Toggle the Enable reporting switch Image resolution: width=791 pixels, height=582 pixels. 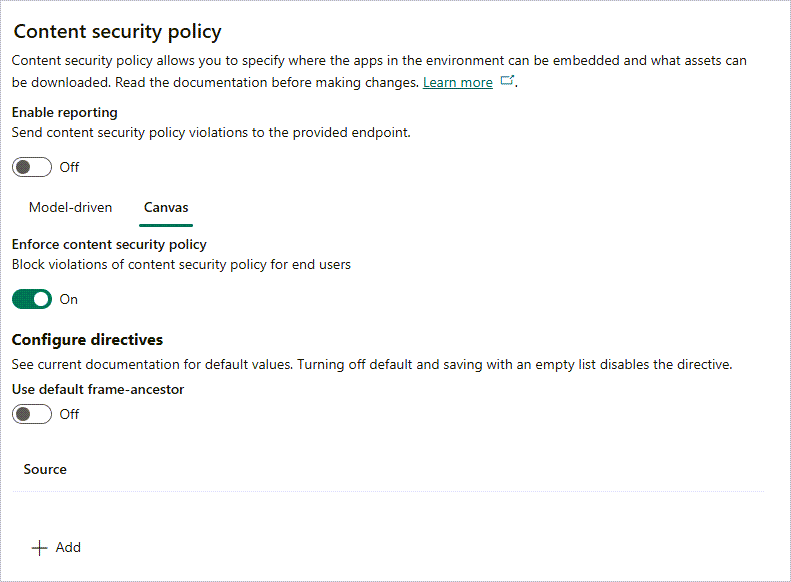[x=32, y=167]
